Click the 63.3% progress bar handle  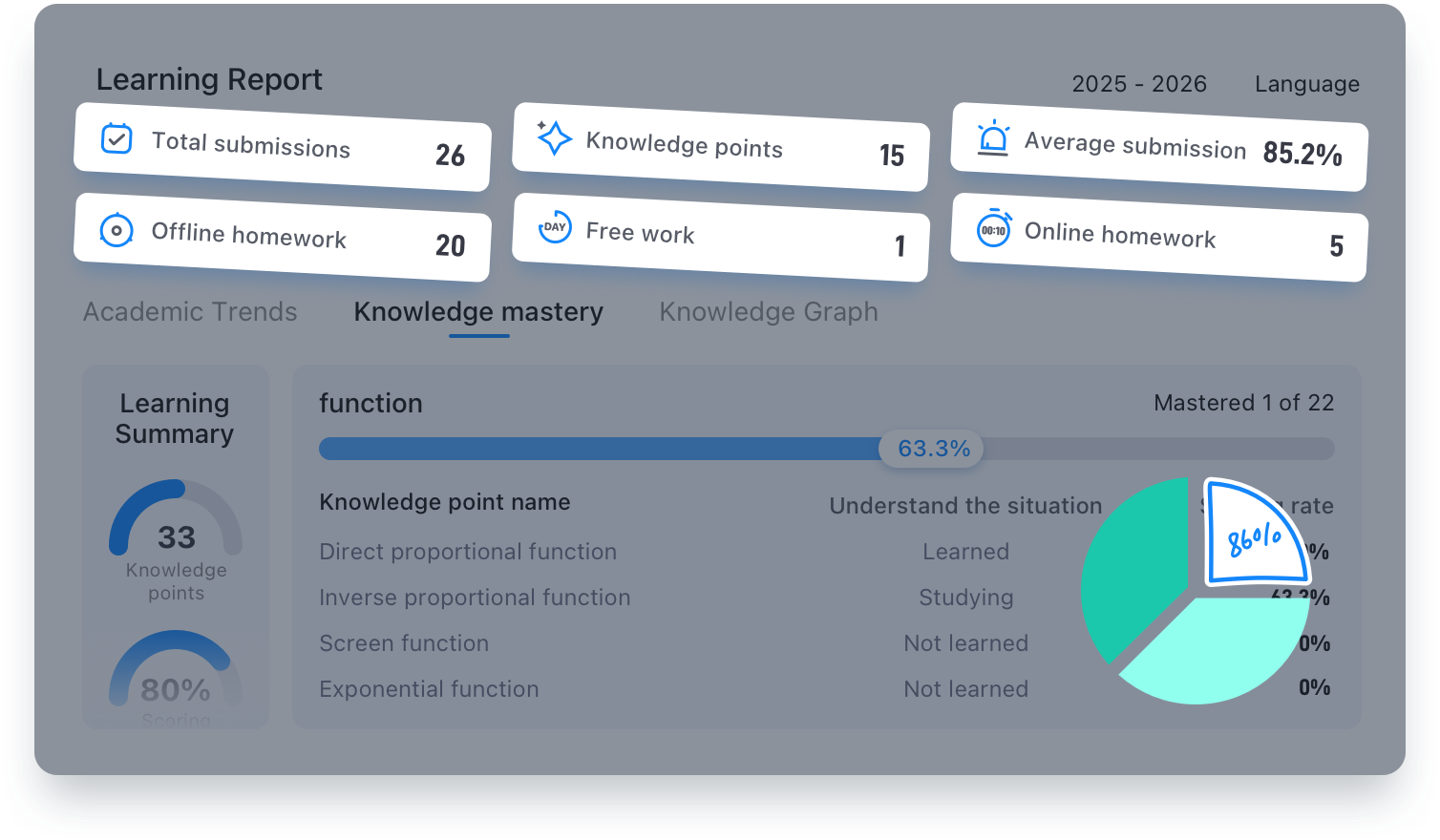pyautogui.click(x=933, y=449)
